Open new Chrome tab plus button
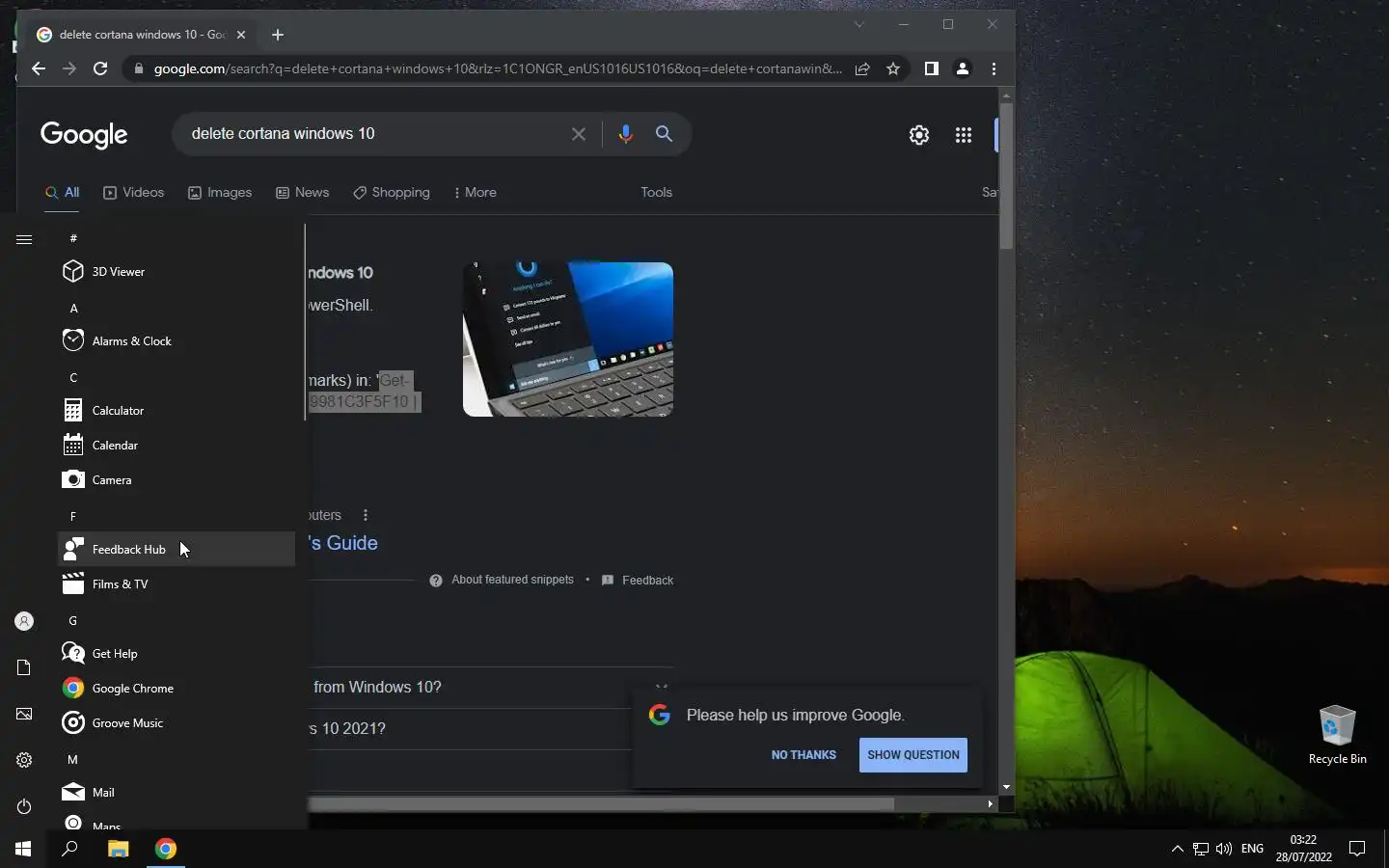The height and width of the screenshot is (868, 1389). (x=278, y=35)
